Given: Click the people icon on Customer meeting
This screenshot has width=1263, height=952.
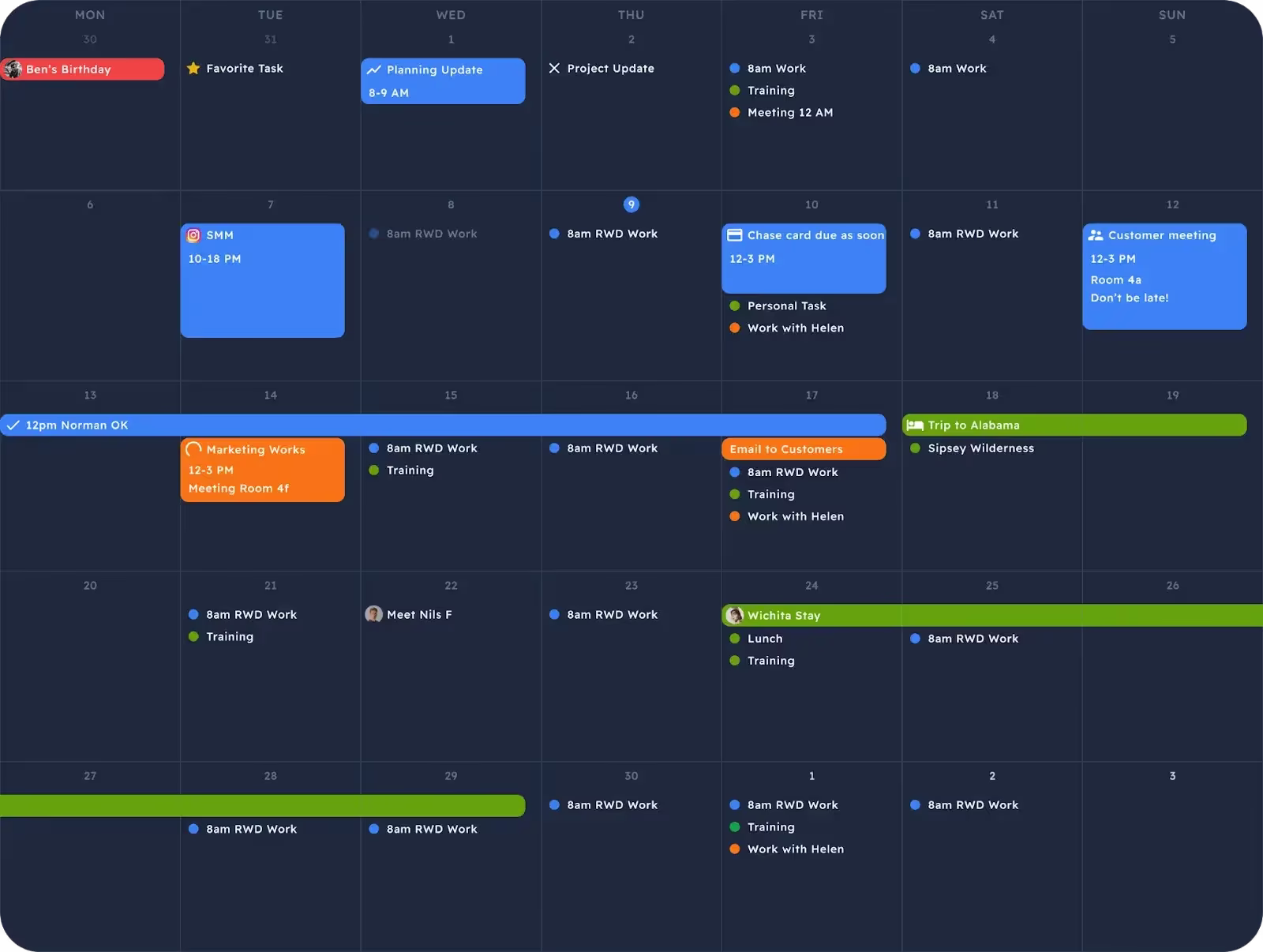Looking at the screenshot, I should [1096, 235].
